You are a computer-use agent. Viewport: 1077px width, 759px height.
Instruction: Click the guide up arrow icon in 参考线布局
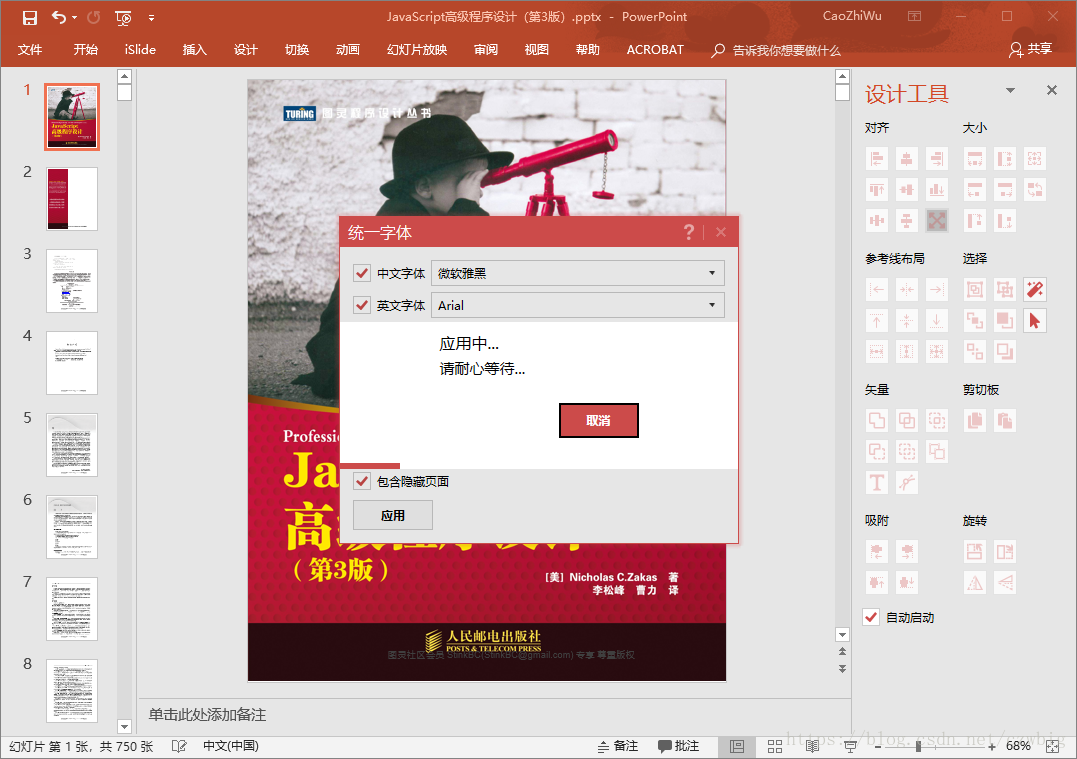876,321
